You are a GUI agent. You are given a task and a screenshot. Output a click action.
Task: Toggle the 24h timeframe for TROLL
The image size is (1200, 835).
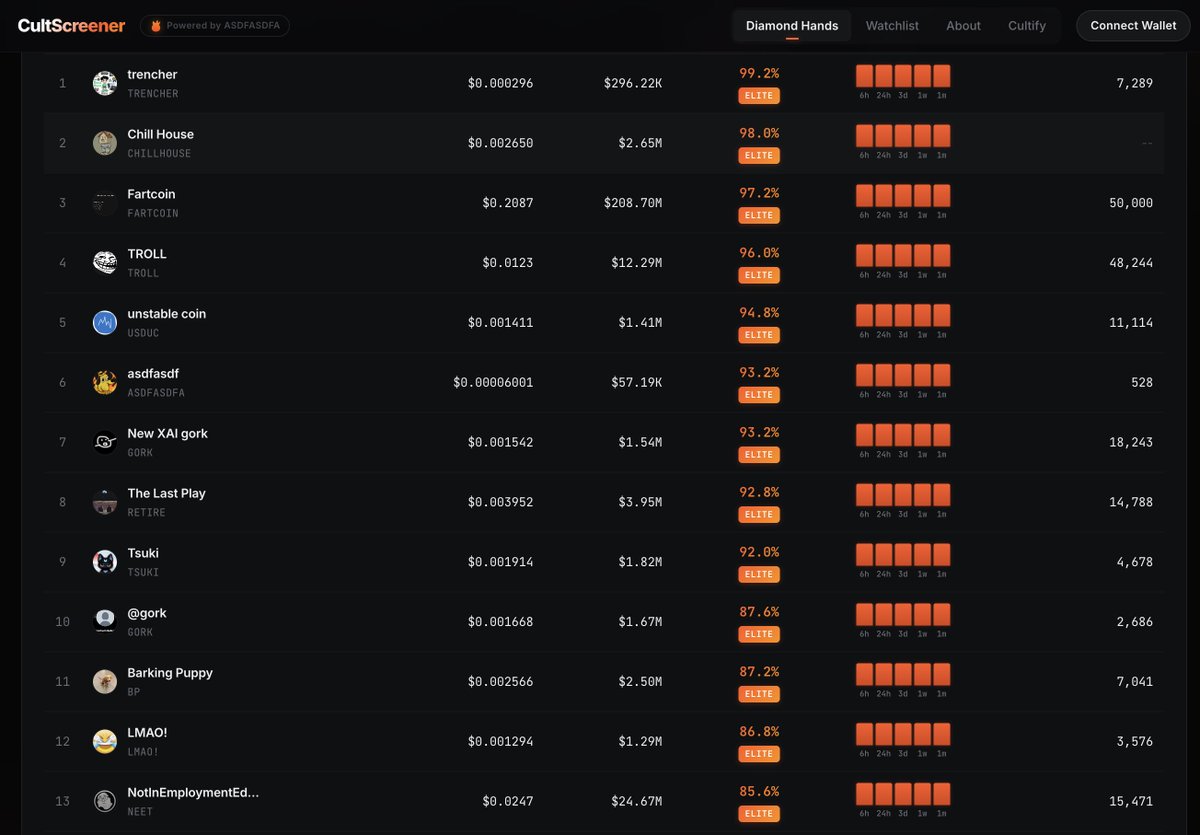(883, 253)
